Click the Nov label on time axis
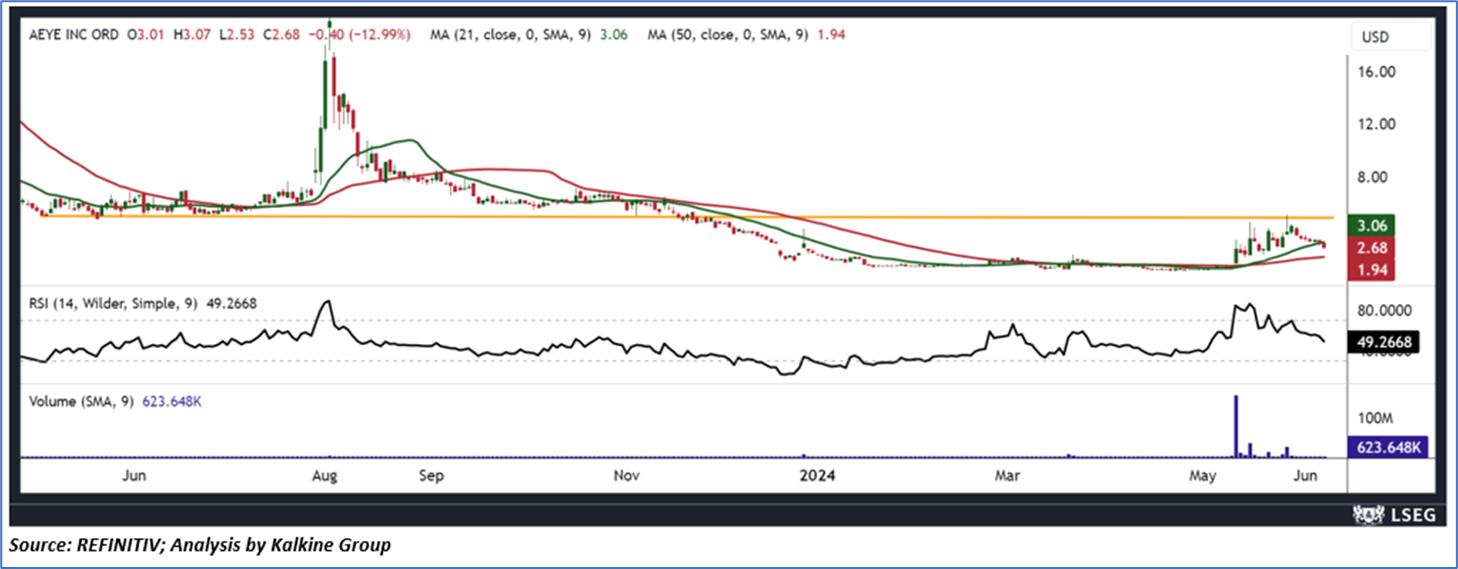This screenshot has height=569, width=1458. click(x=627, y=477)
